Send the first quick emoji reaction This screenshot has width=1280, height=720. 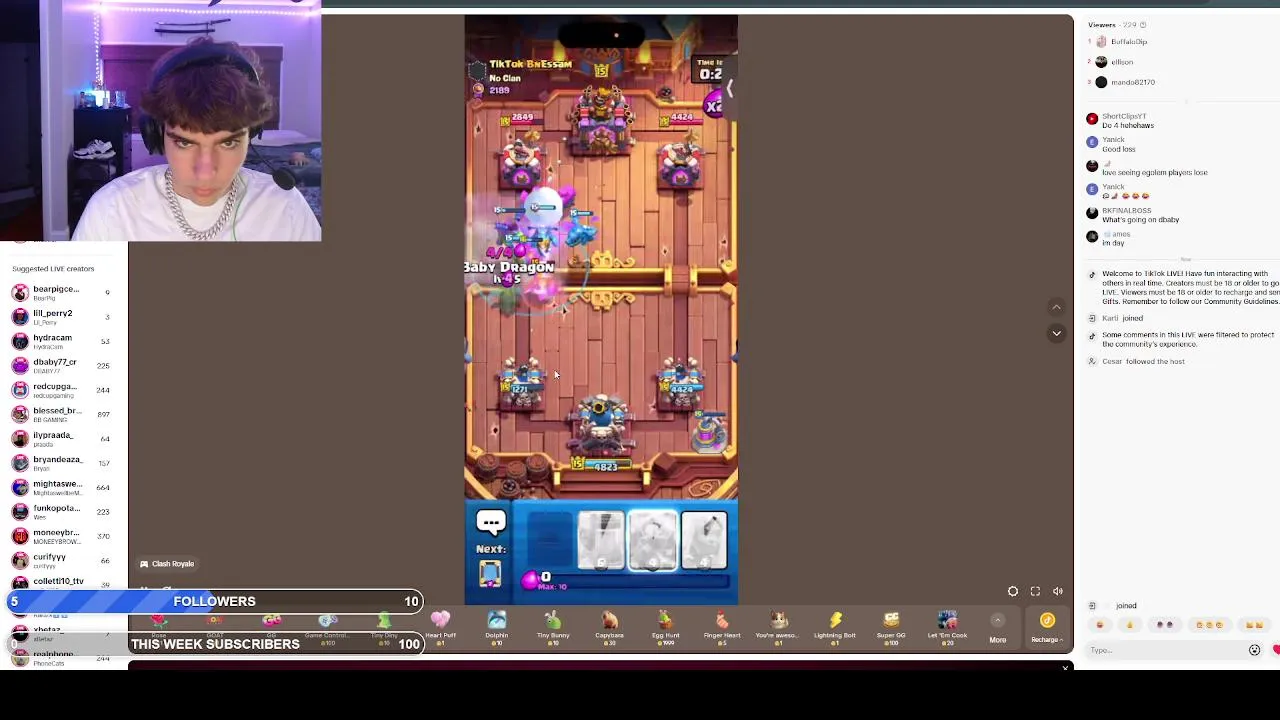tap(1101, 625)
